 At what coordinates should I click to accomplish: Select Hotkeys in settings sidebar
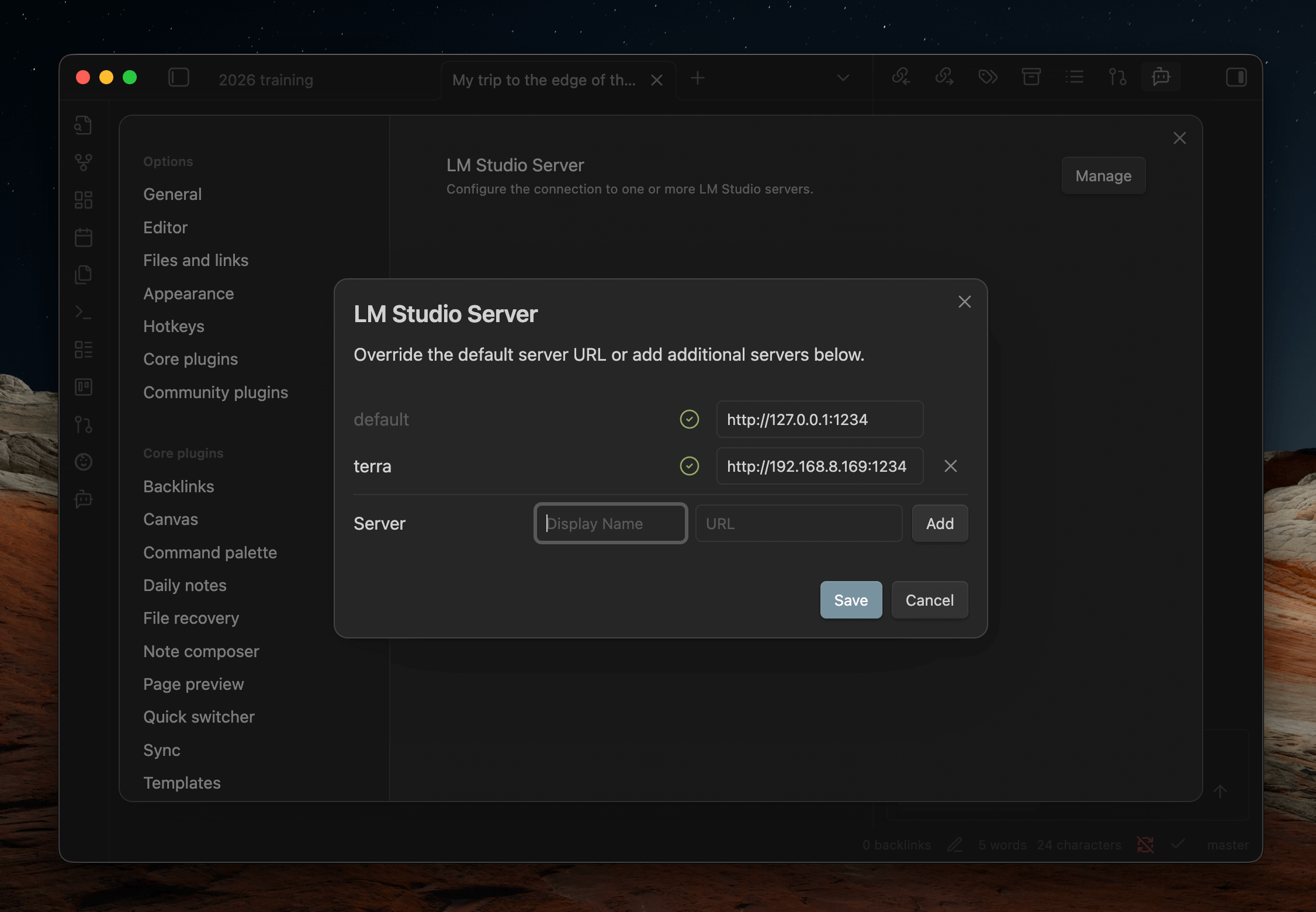174,326
